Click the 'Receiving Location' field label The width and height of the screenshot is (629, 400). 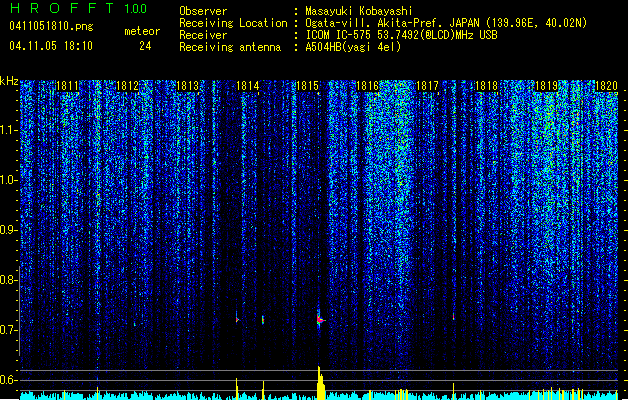pyautogui.click(x=233, y=23)
